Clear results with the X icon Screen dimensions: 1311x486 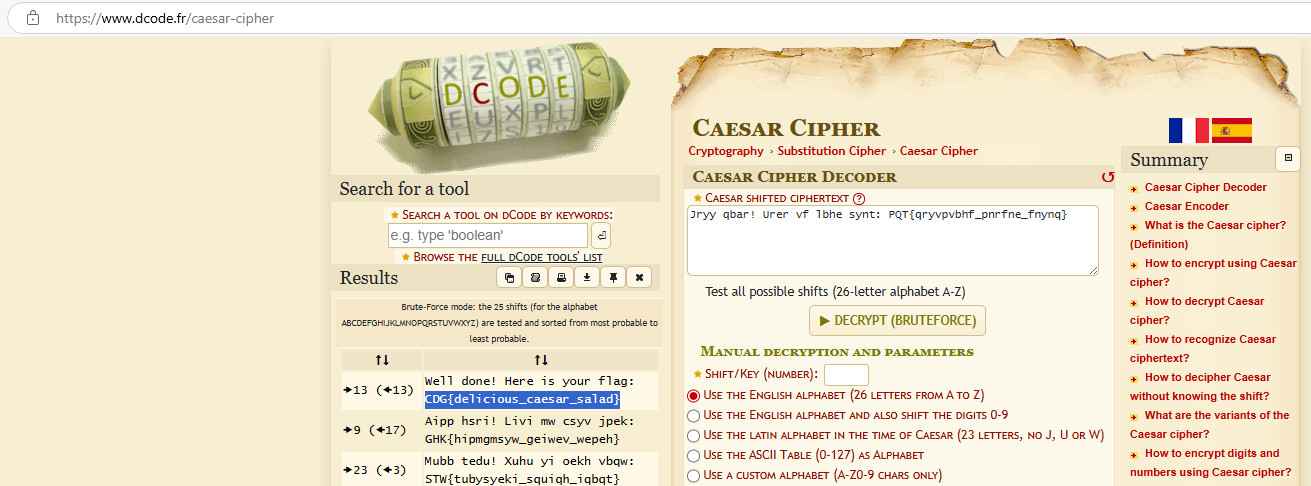coord(639,277)
